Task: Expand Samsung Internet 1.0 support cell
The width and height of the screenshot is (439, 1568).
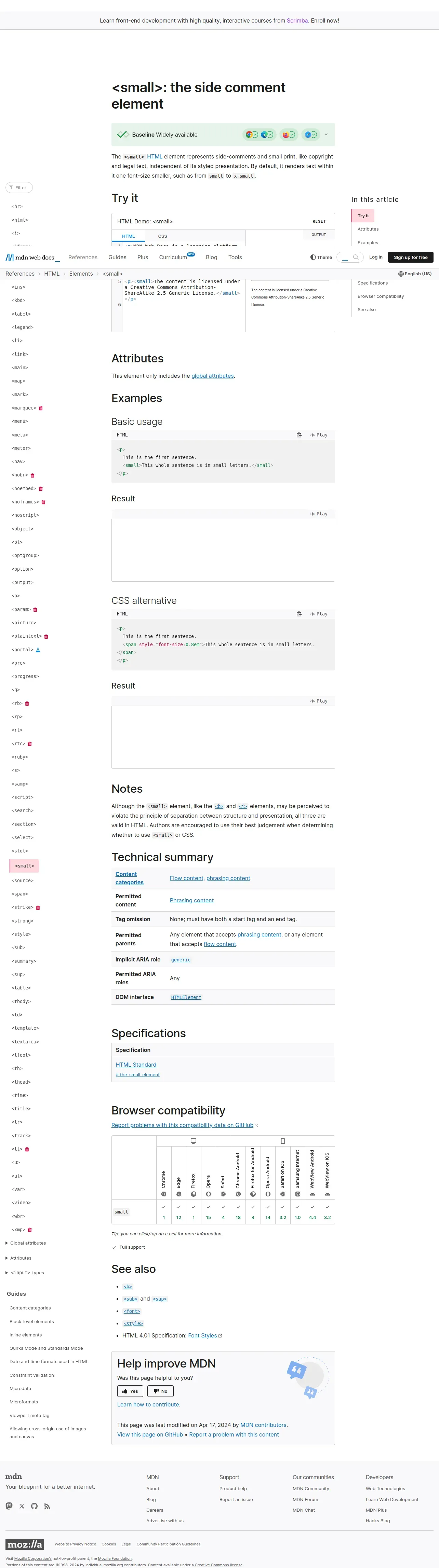Action: [x=297, y=1212]
